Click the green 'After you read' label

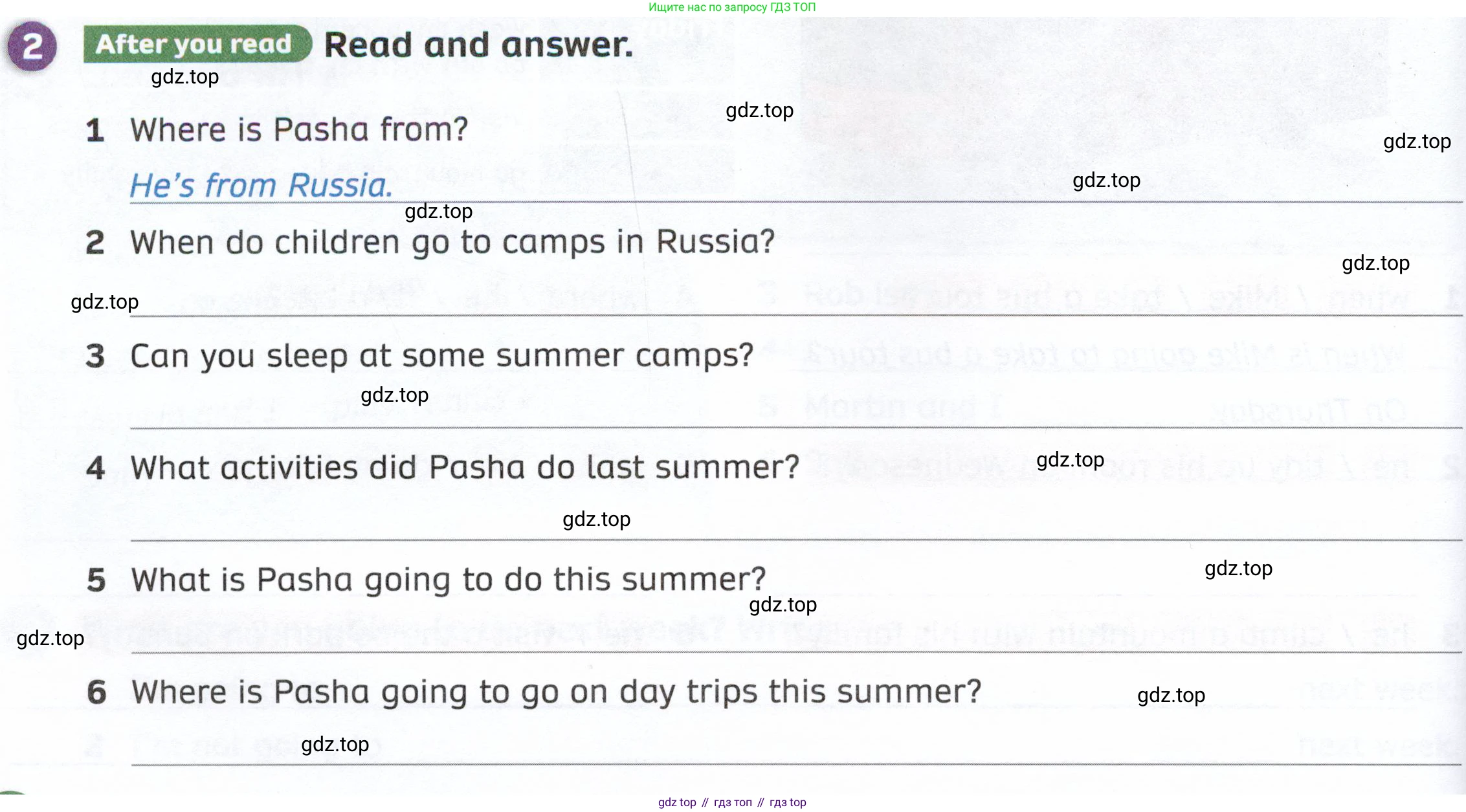pos(197,44)
